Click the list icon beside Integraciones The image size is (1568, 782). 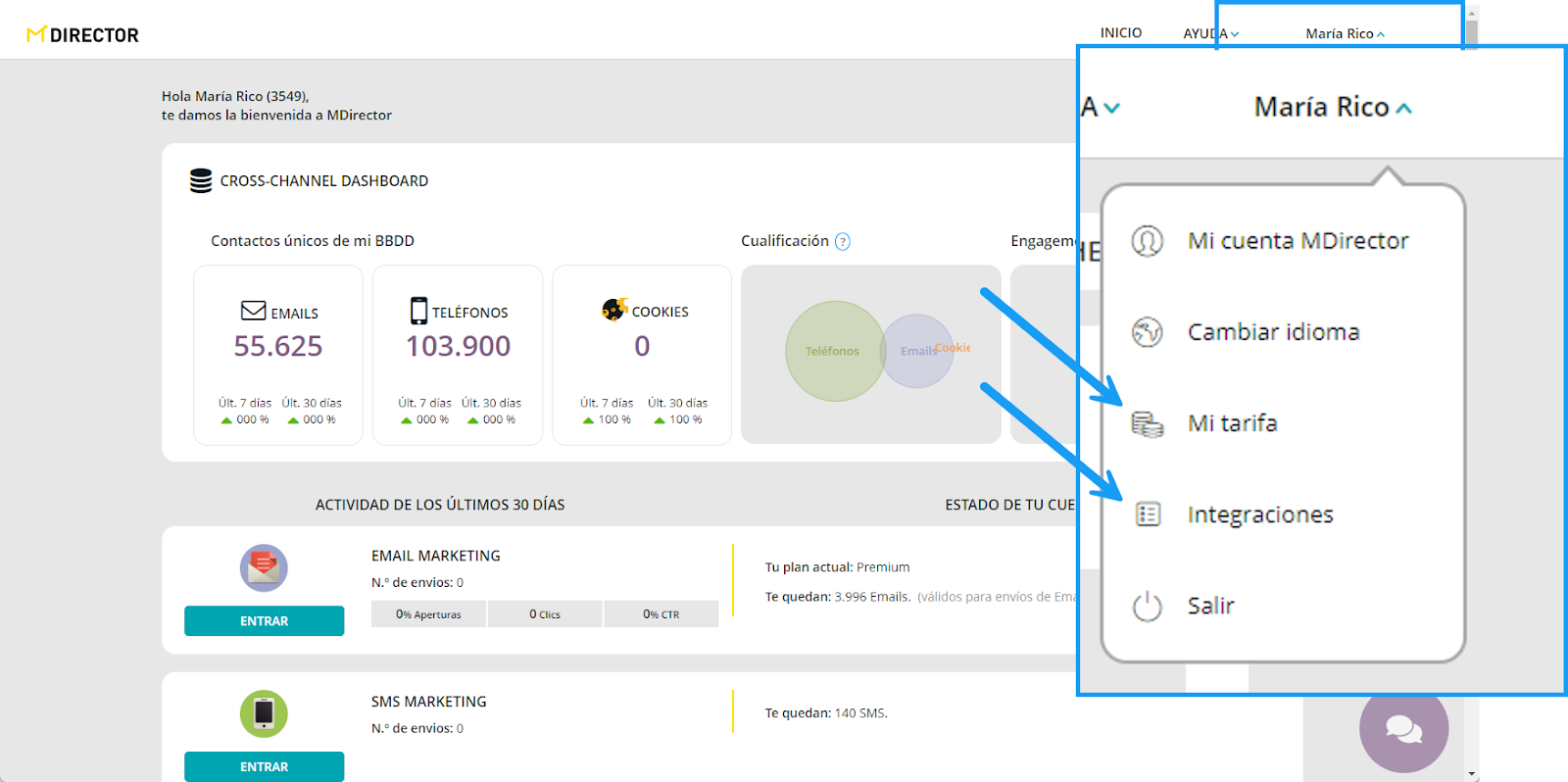tap(1147, 514)
